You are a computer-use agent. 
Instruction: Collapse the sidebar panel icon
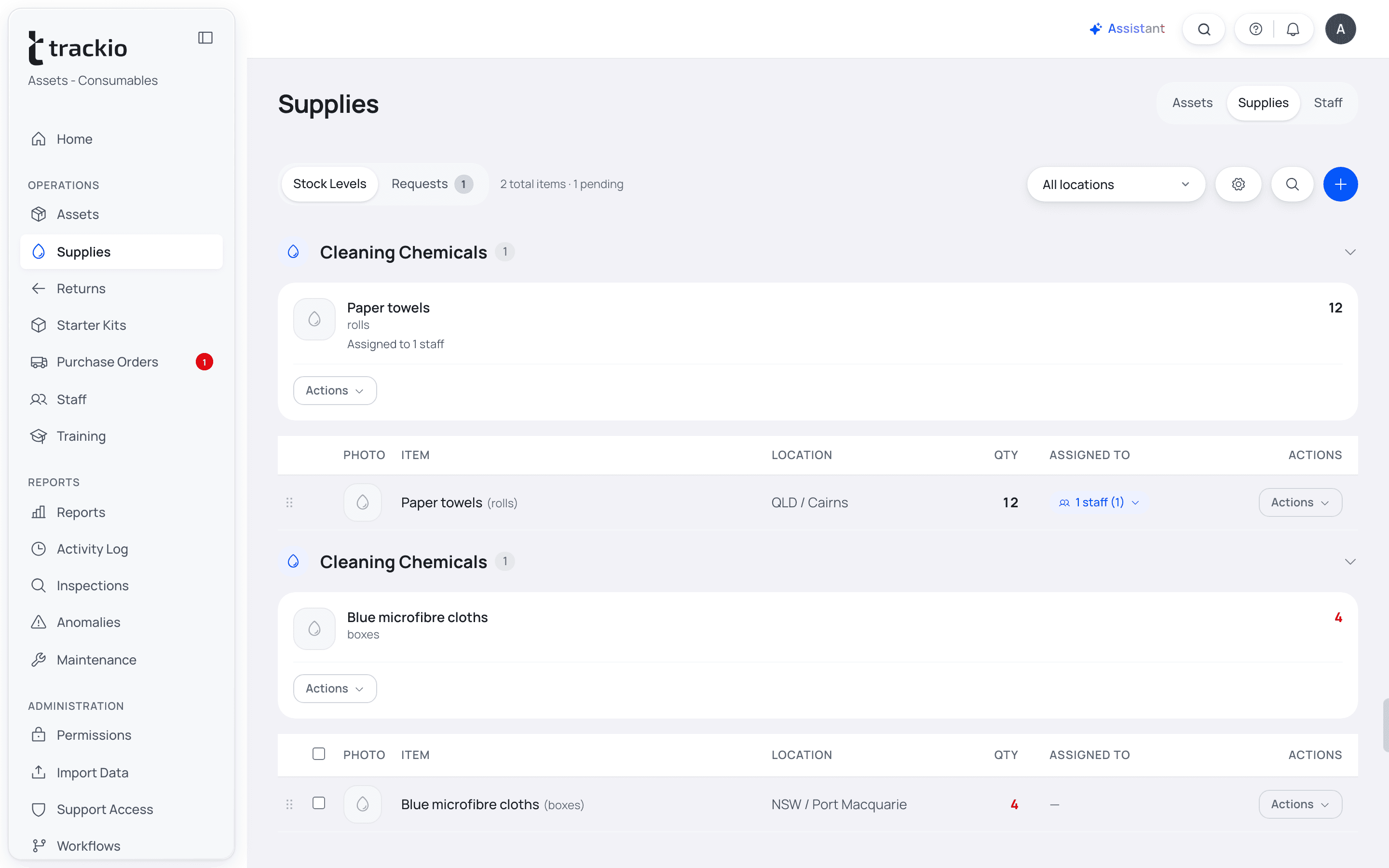205,38
